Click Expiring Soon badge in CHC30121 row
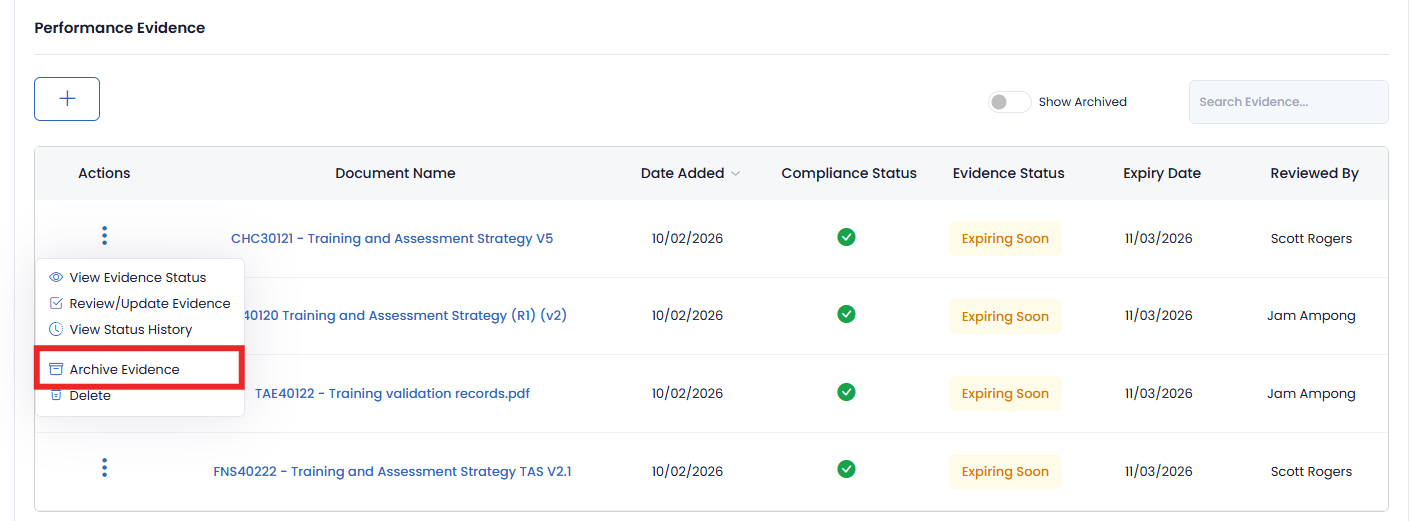1411x521 pixels. [x=1005, y=239]
